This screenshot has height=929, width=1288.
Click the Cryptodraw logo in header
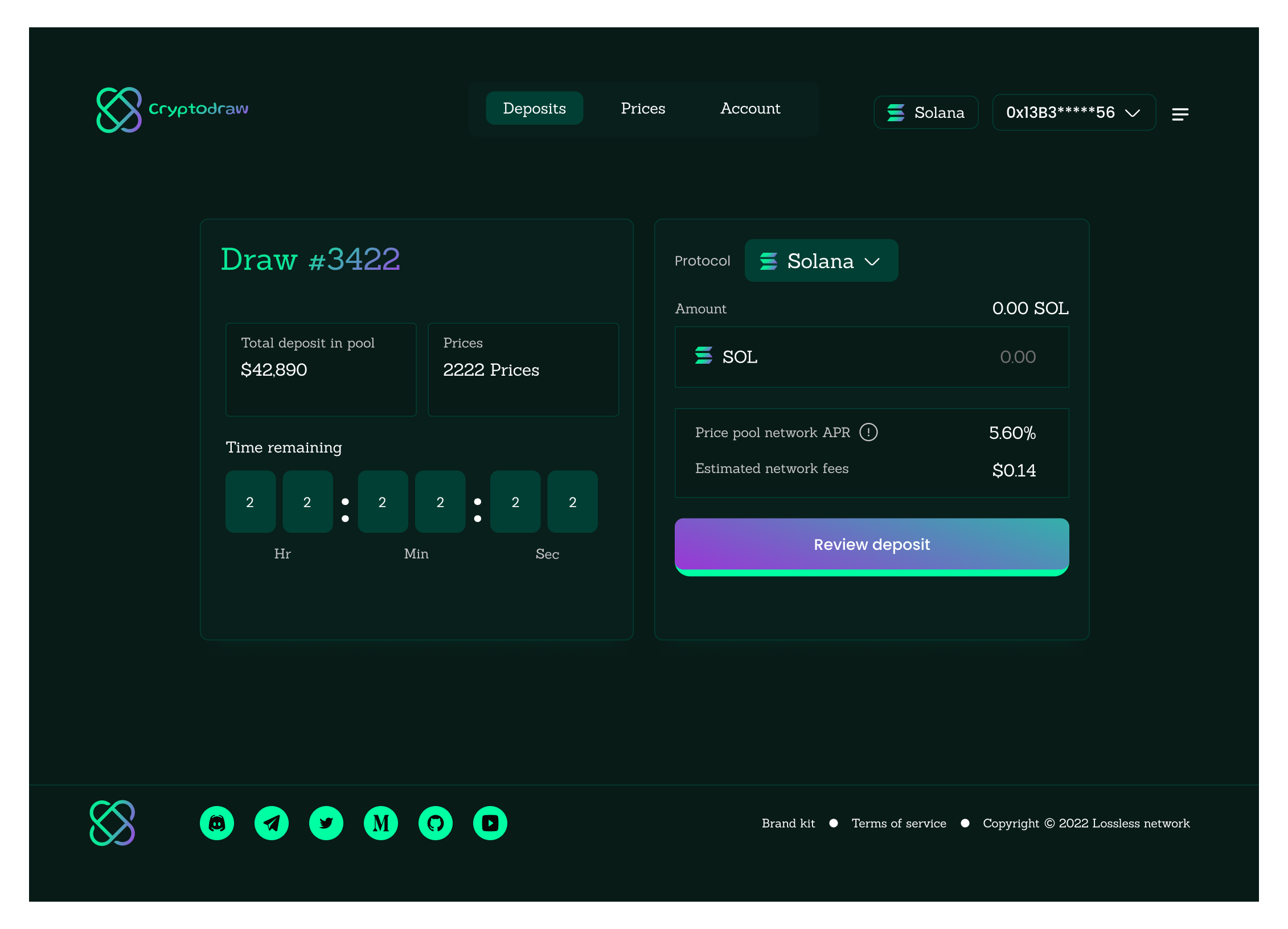point(172,109)
